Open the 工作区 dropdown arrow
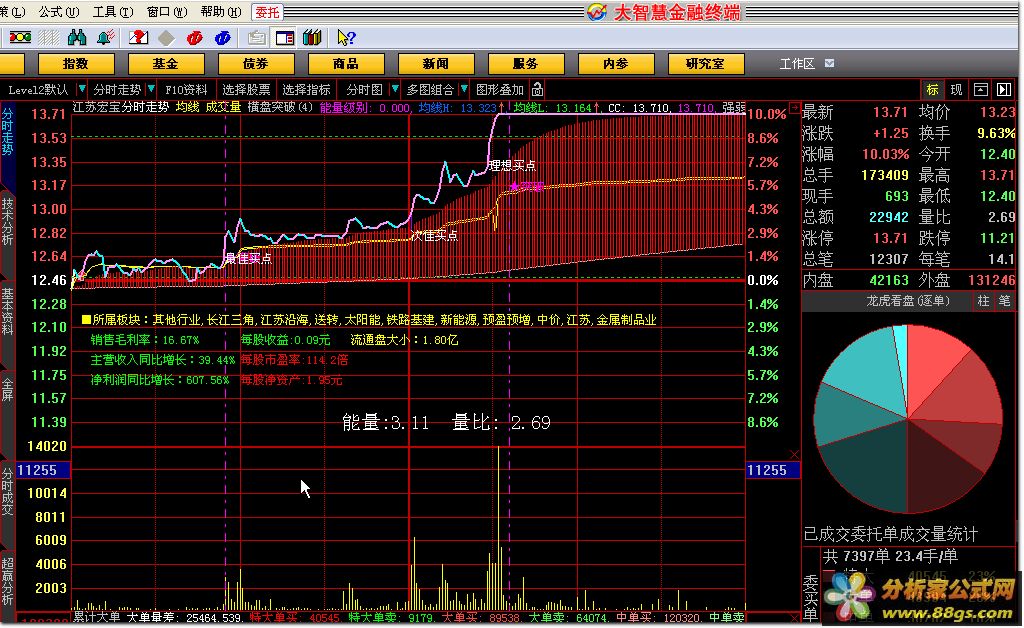The image size is (1024, 628). [829, 63]
